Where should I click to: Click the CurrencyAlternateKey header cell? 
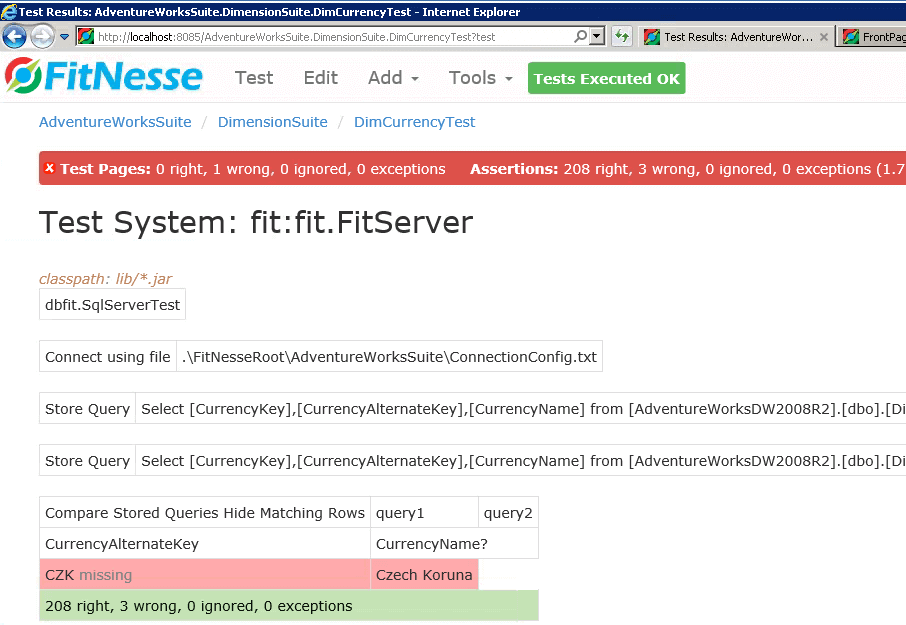(x=205, y=544)
